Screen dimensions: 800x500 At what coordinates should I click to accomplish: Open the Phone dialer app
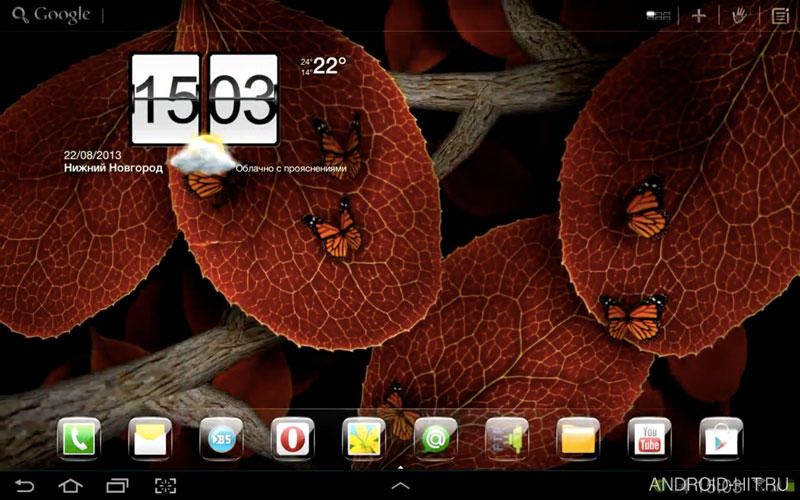(79, 439)
